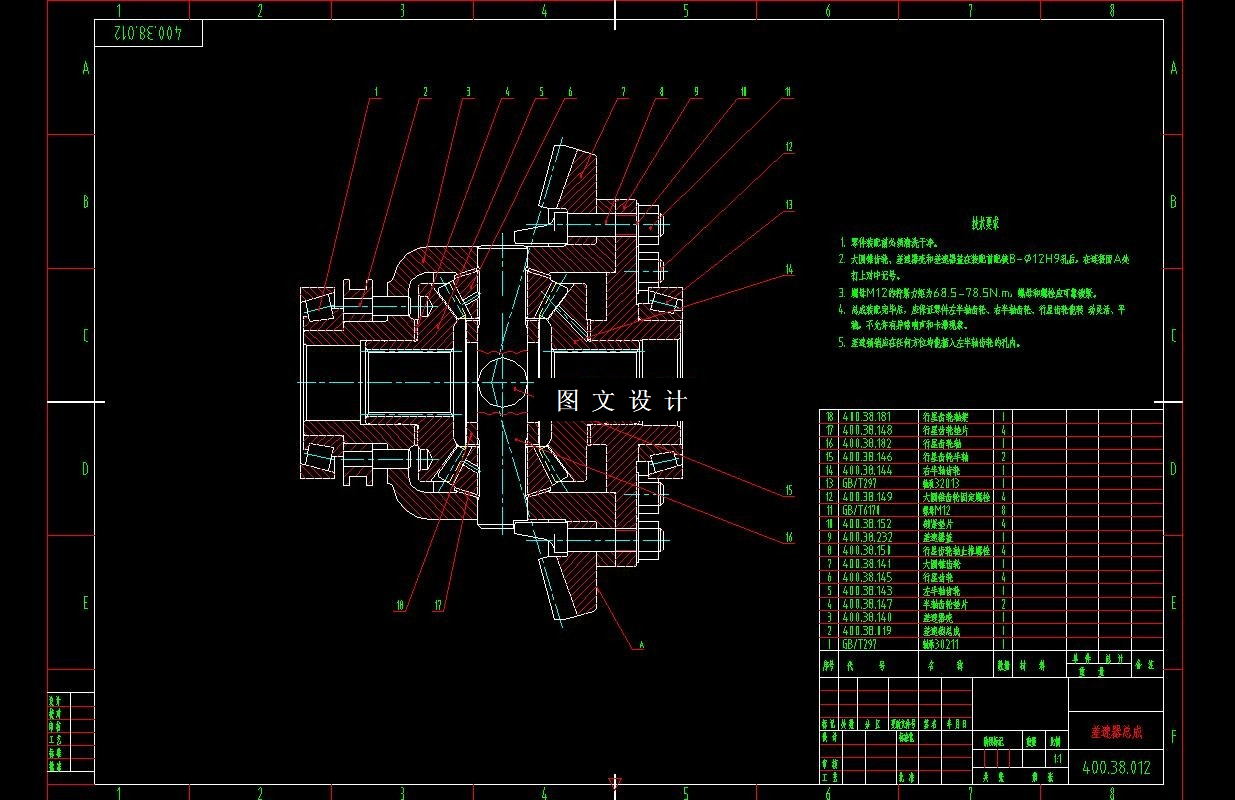The width and height of the screenshot is (1235, 800).
Task: Select the 1:1 scale cell
Action: pos(1056,759)
